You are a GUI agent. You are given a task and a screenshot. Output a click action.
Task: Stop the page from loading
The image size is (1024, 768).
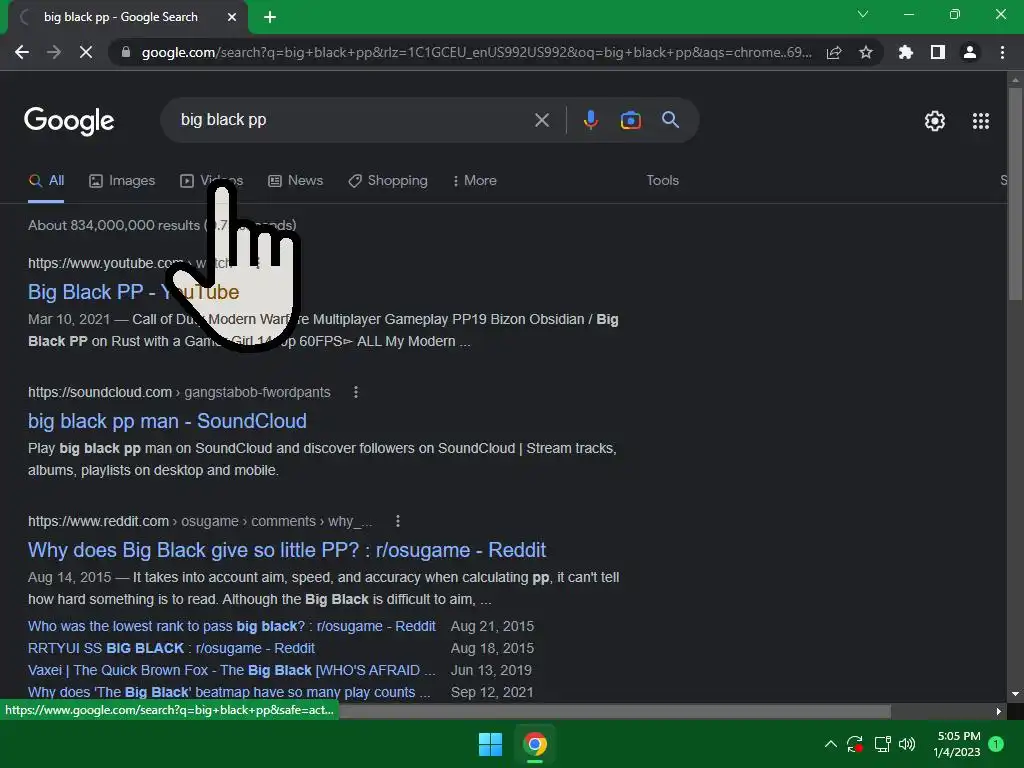(86, 52)
